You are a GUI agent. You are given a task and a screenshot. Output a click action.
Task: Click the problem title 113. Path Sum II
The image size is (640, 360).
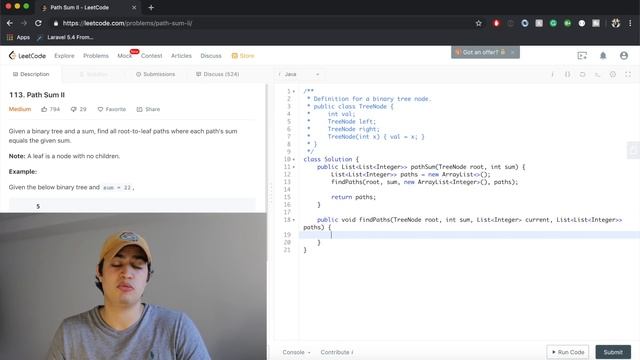point(37,95)
